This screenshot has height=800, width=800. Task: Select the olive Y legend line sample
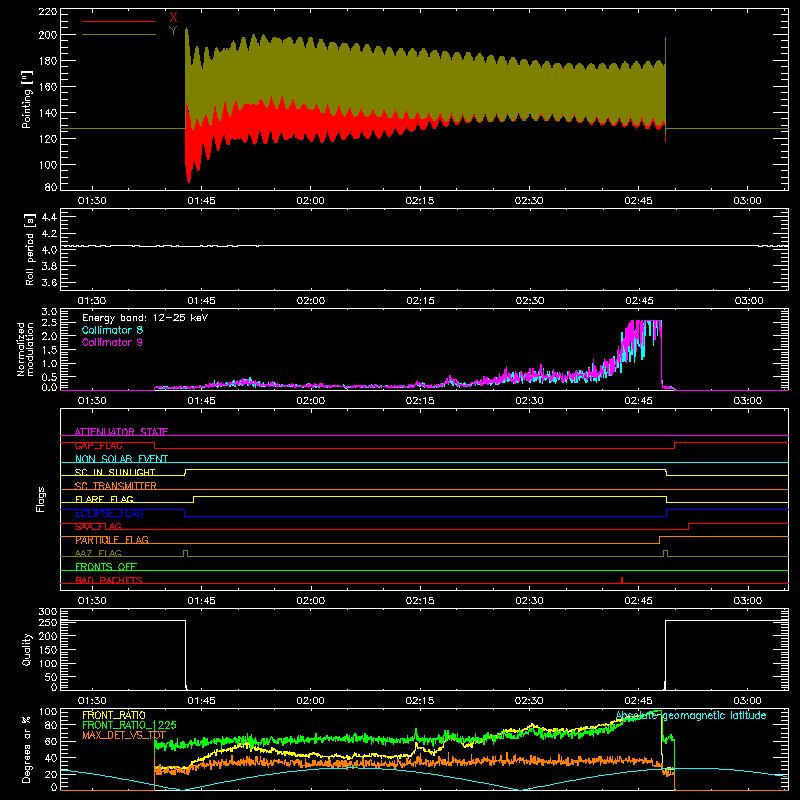pos(119,35)
